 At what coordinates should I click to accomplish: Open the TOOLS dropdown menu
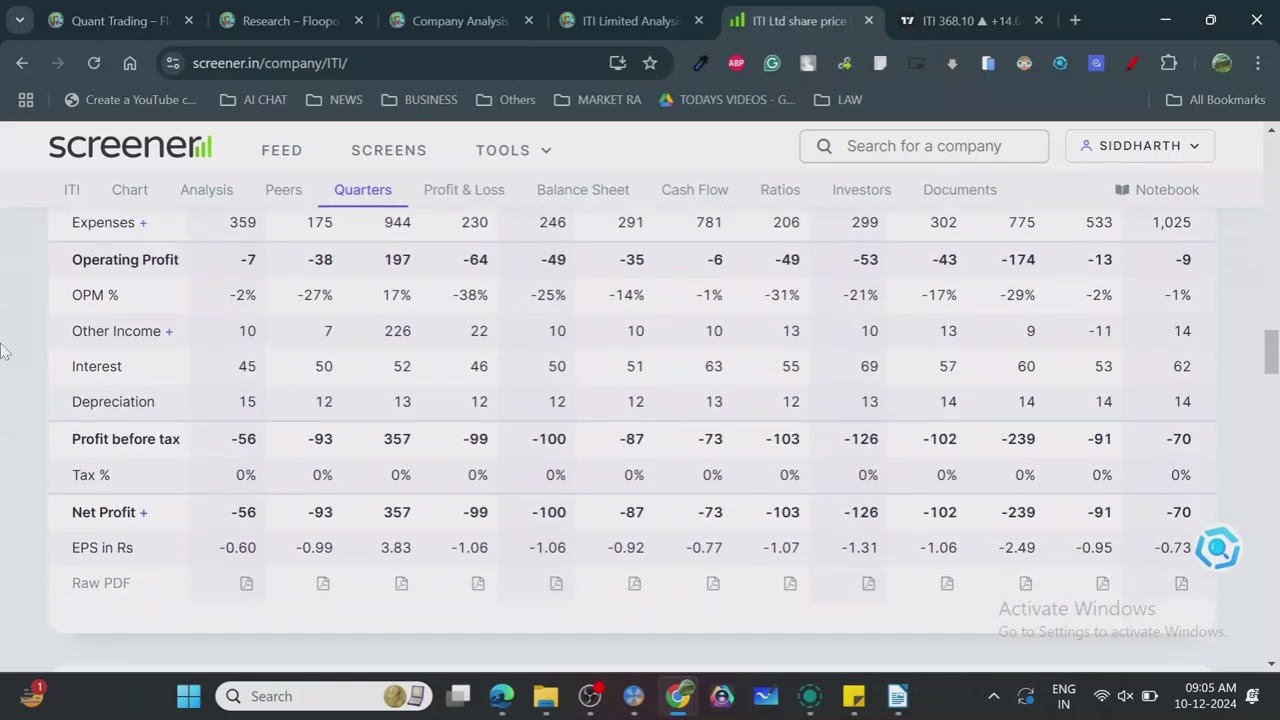pyautogui.click(x=514, y=150)
